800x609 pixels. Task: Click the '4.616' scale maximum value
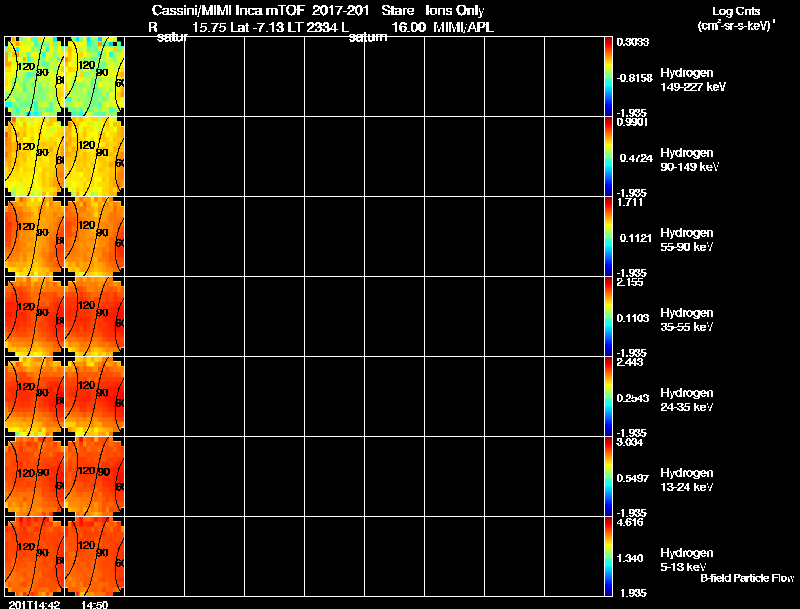[x=630, y=523]
